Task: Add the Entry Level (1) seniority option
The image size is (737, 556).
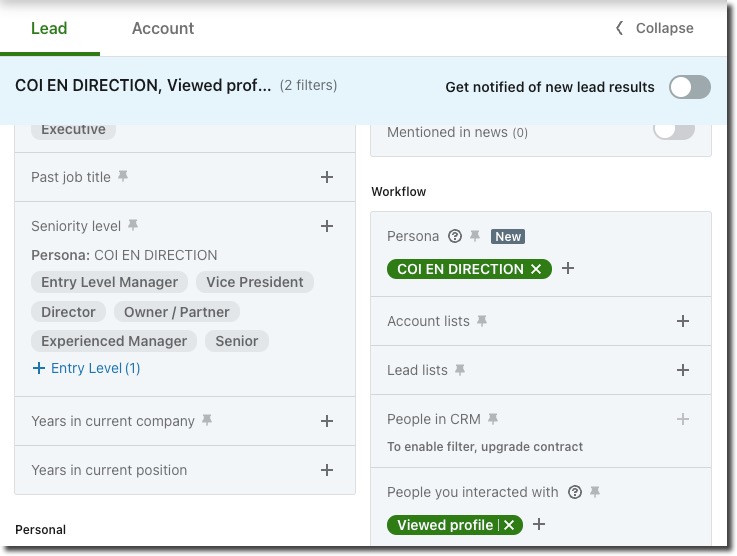Action: pos(86,368)
